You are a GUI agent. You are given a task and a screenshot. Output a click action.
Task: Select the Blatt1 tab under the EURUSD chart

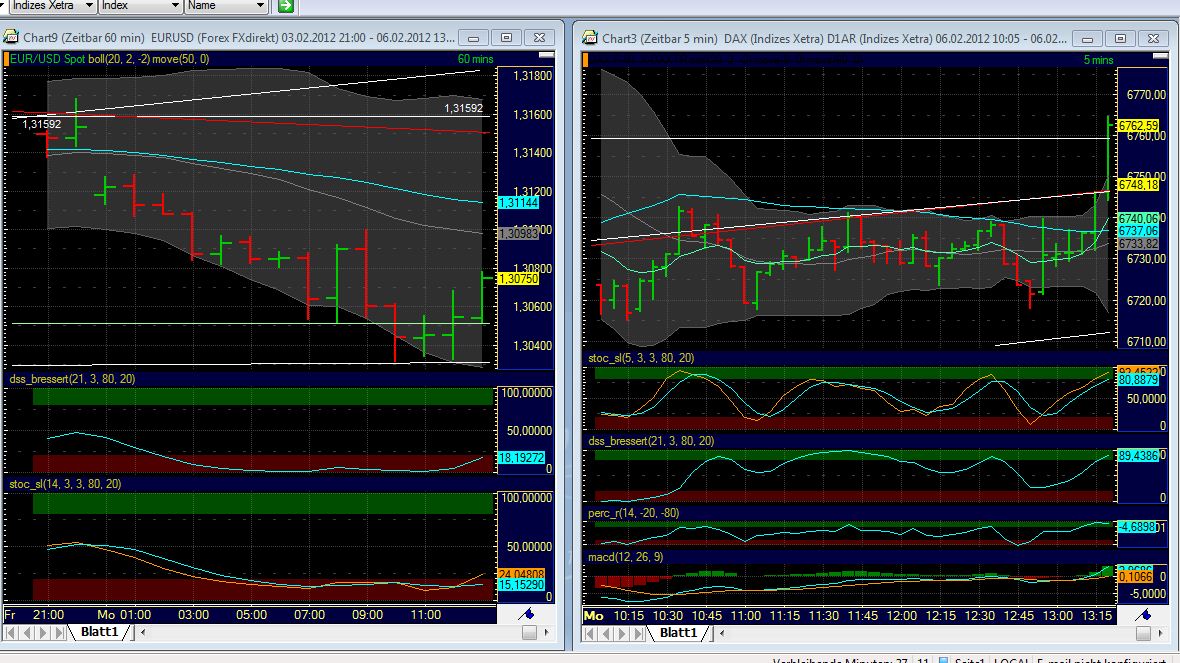click(100, 632)
